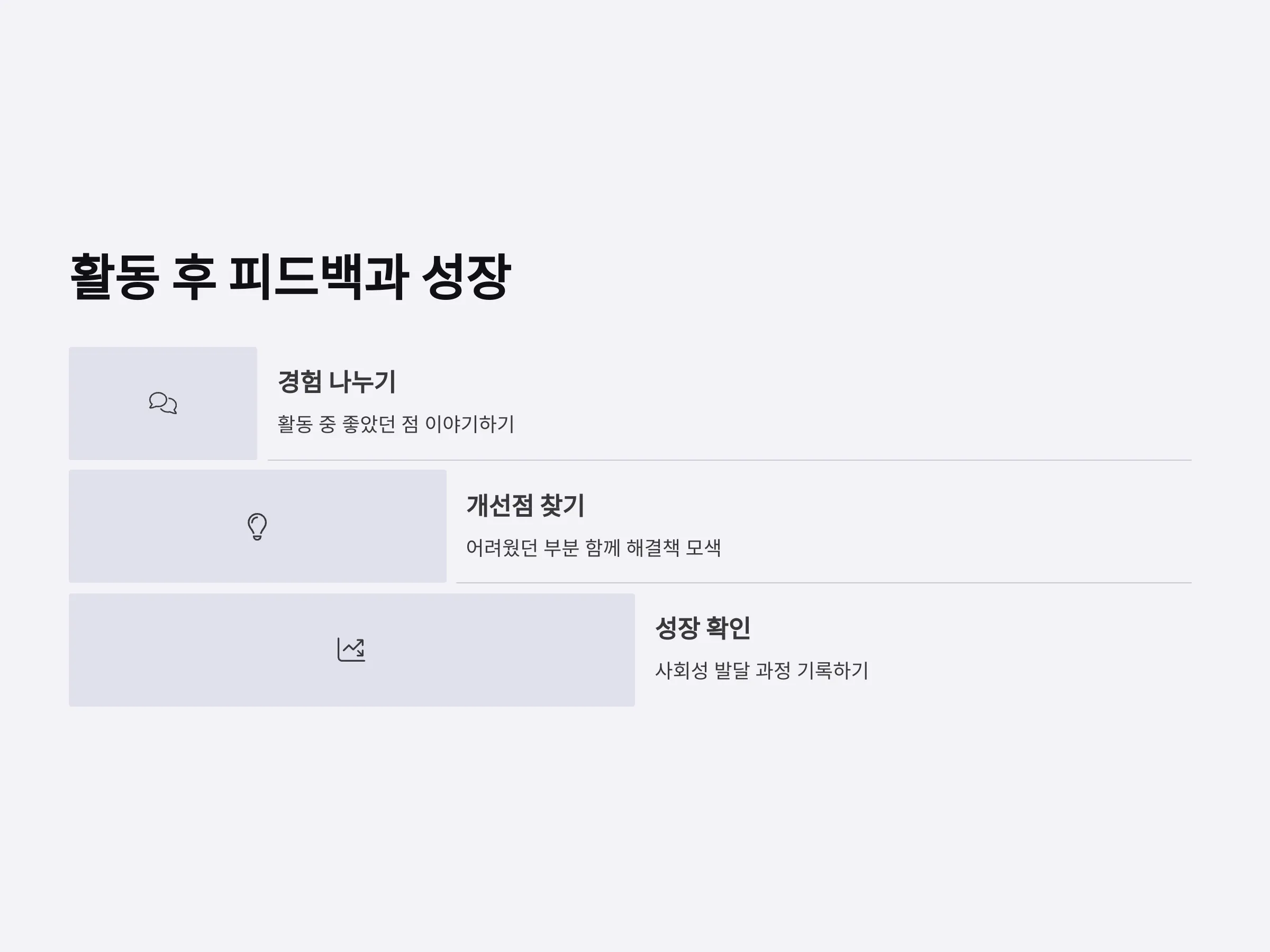Click the word 성장 in the slide title
1270x952 pixels.
point(466,277)
